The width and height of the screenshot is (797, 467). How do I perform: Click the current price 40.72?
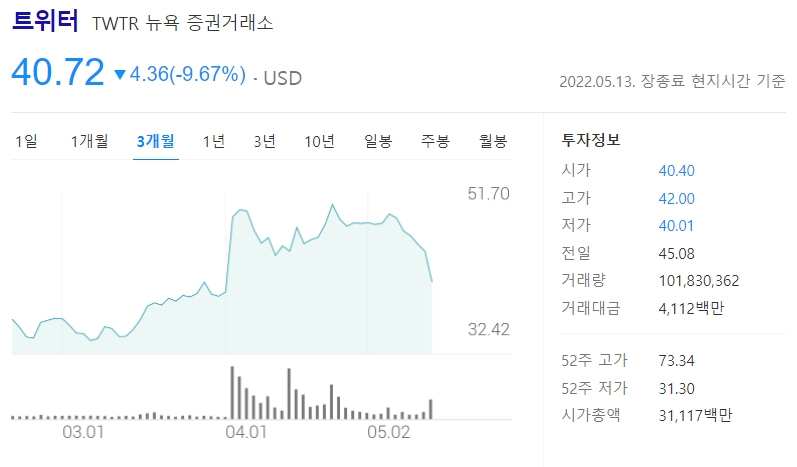click(x=58, y=72)
